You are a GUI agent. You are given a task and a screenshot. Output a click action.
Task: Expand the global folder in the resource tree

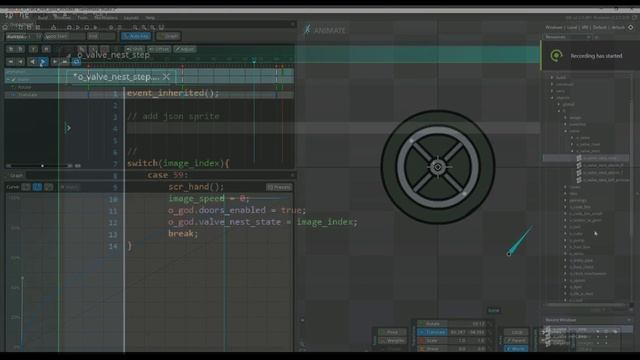click(559, 104)
